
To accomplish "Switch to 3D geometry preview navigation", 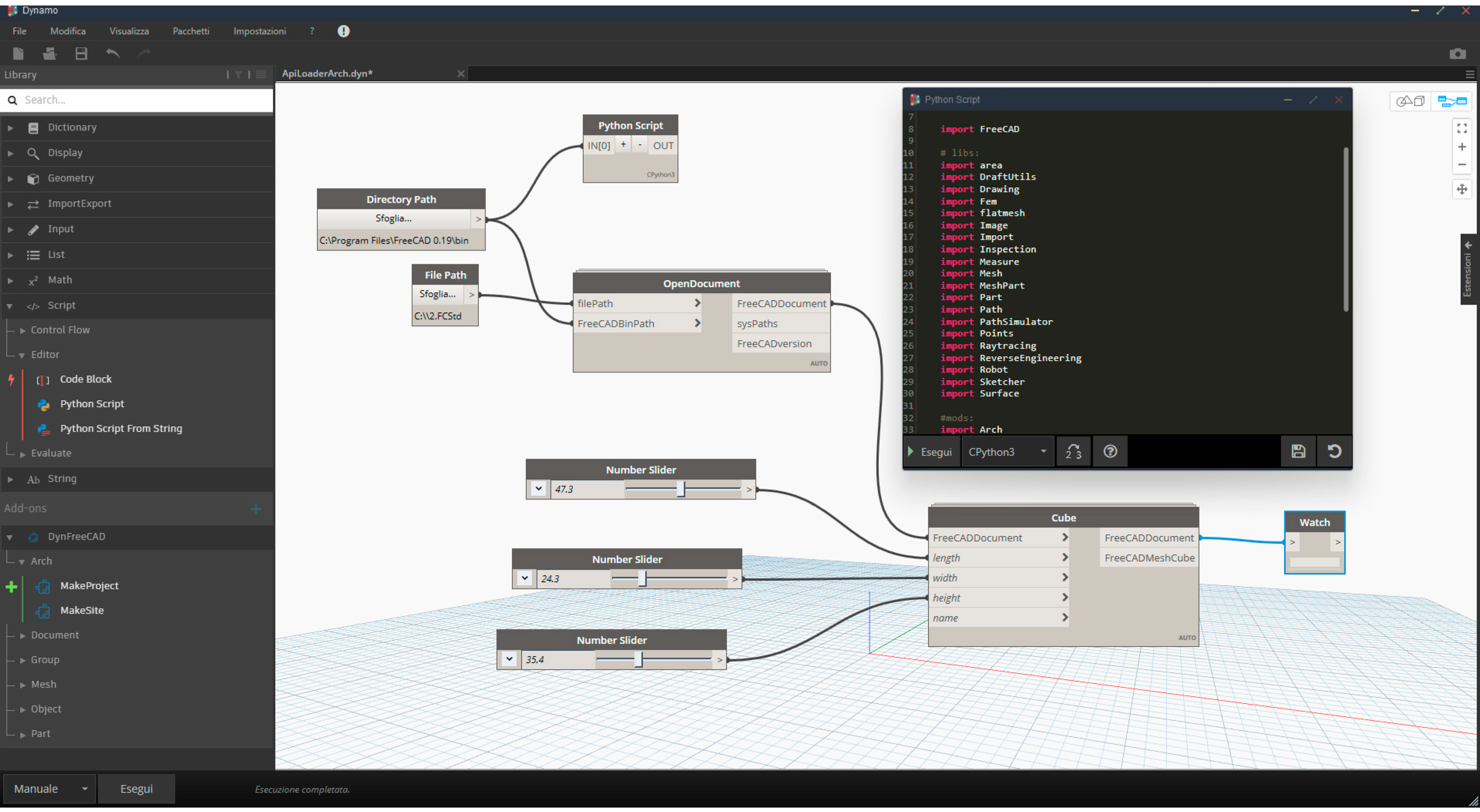I will coord(1410,101).
